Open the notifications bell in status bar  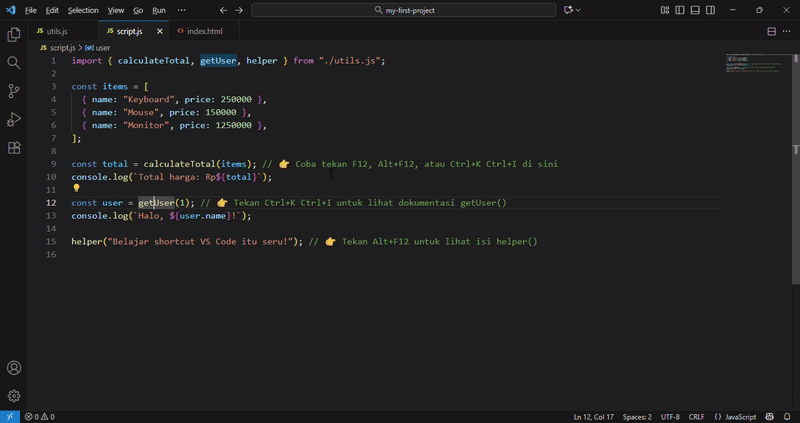(787, 417)
